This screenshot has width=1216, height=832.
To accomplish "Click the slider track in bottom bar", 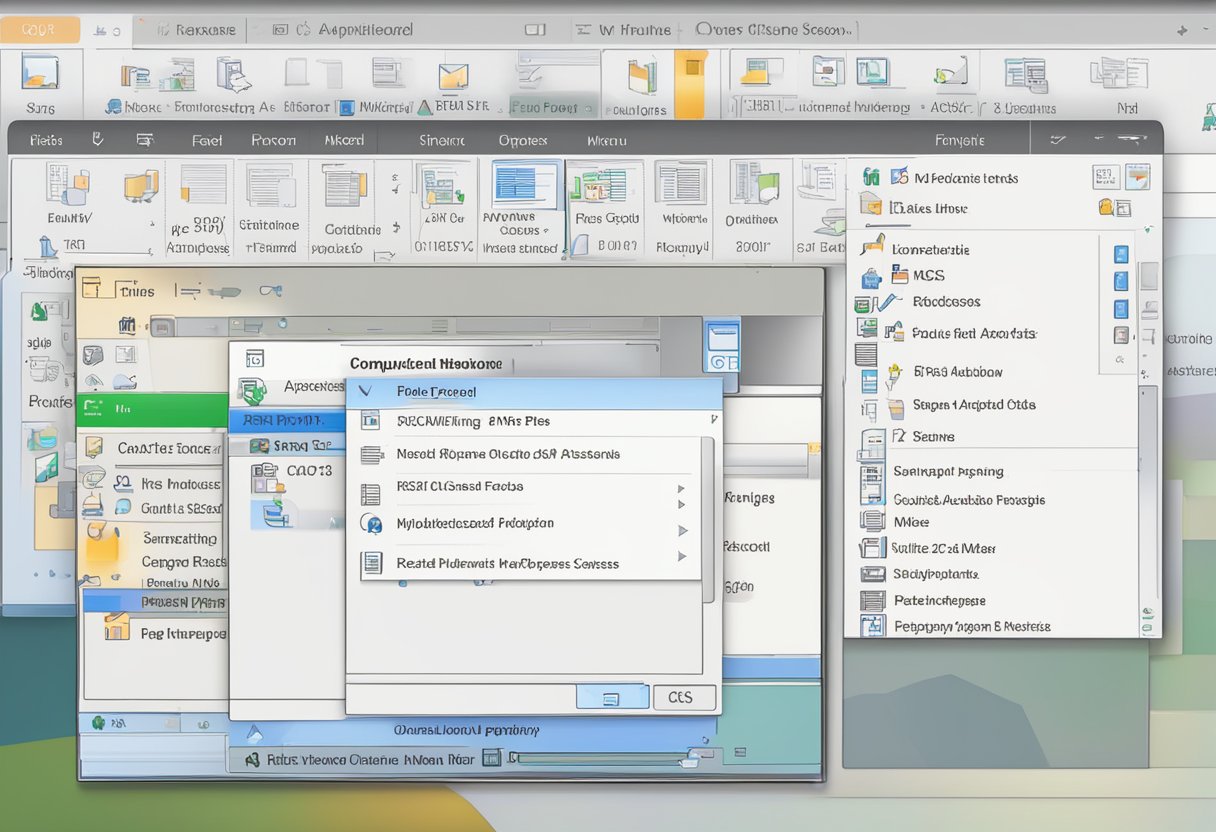I will [600, 759].
